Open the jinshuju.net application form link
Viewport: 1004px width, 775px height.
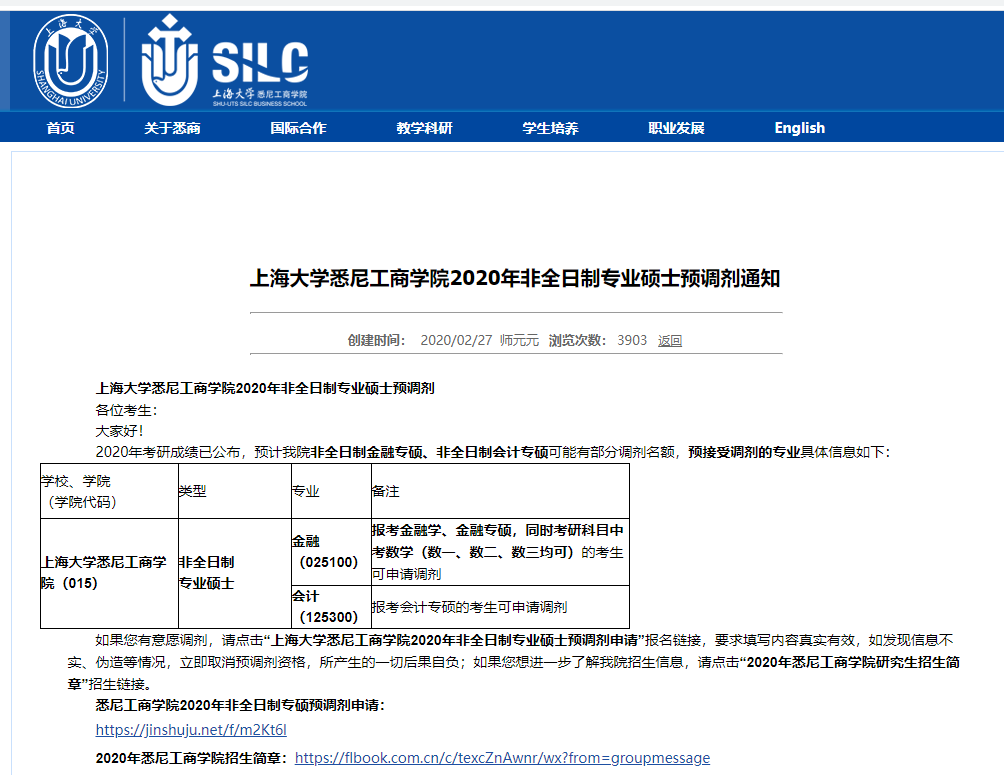coord(191,730)
